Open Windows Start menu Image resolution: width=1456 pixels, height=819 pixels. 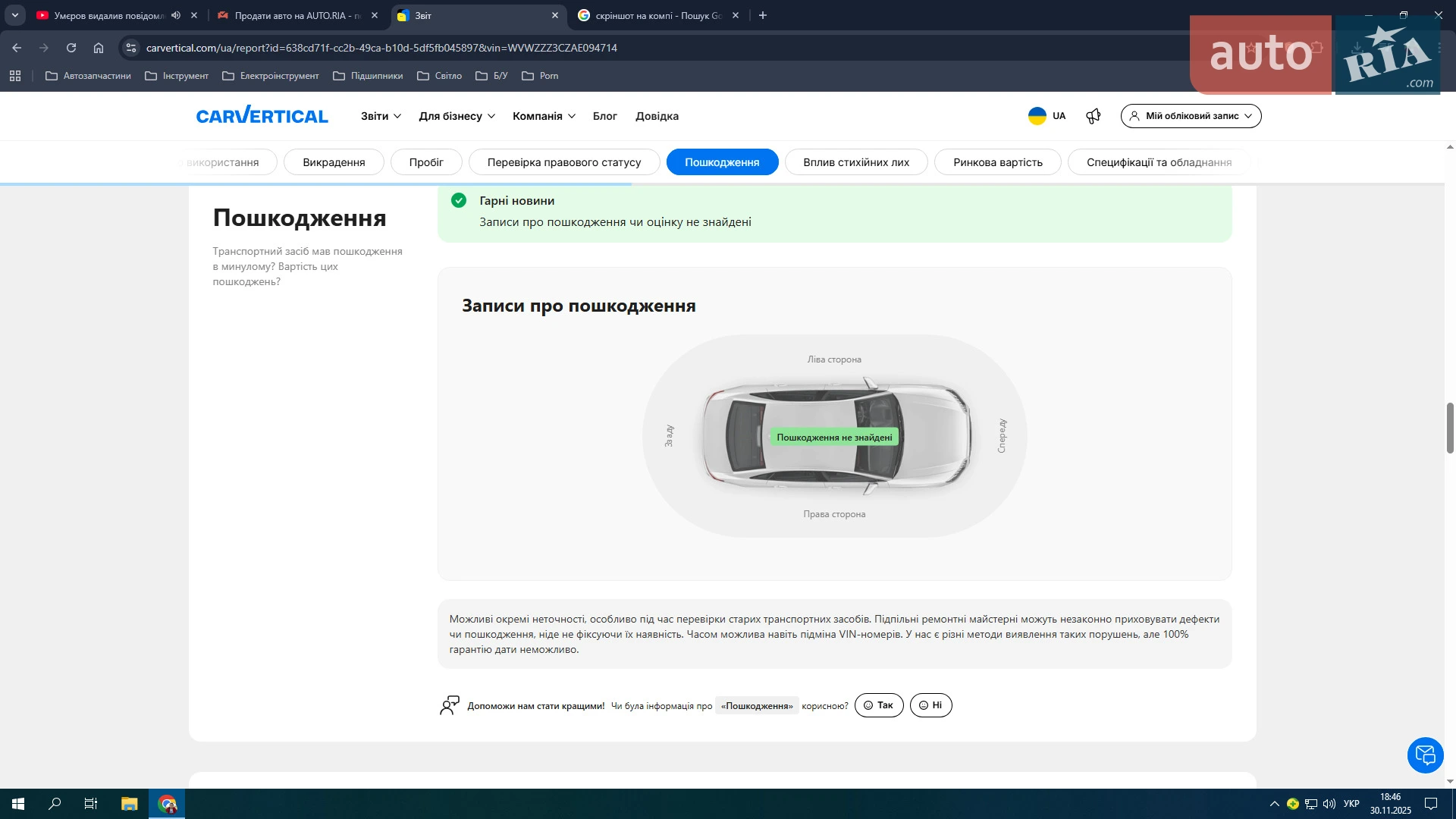18,804
